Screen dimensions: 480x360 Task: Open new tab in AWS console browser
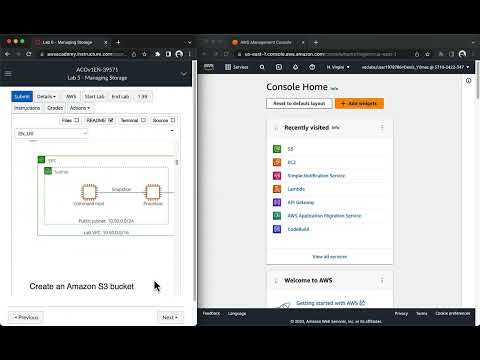pos(316,42)
